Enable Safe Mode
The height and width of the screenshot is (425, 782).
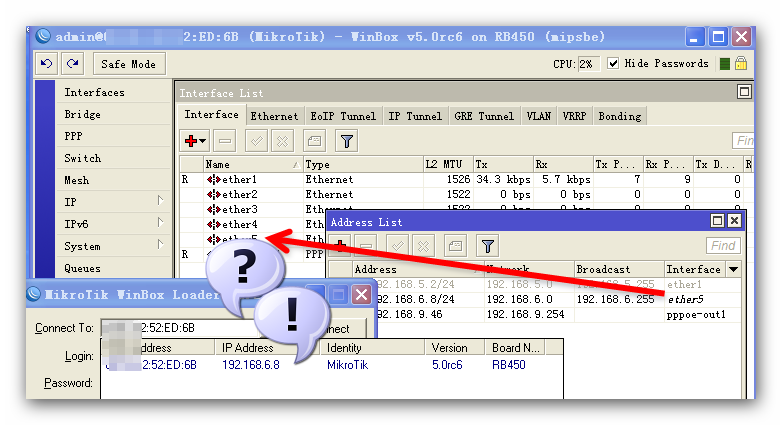point(129,64)
